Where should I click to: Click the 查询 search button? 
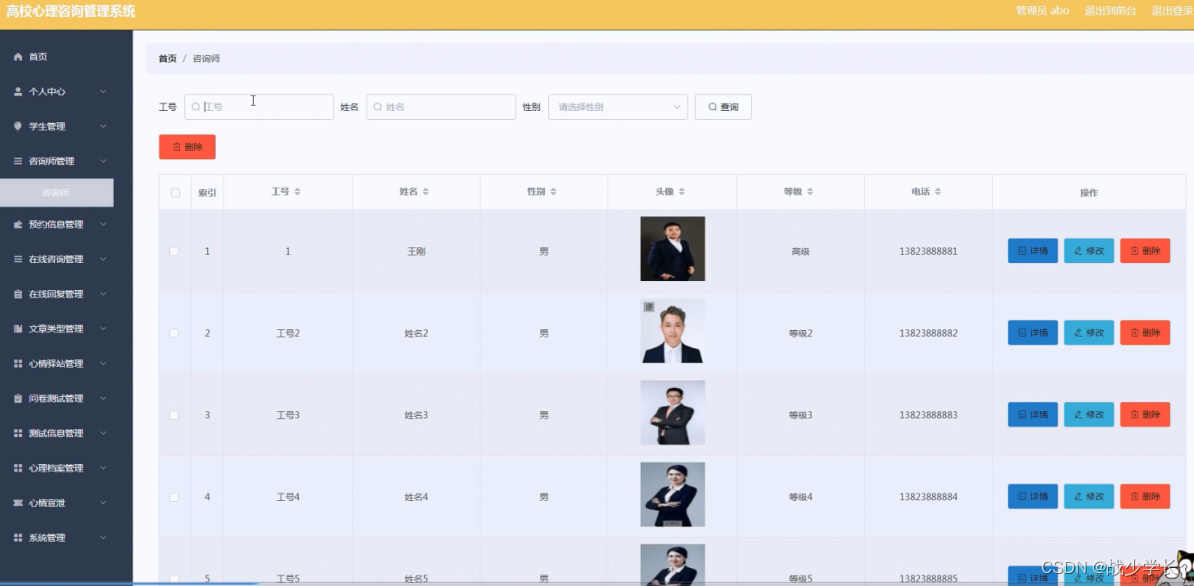click(x=723, y=107)
